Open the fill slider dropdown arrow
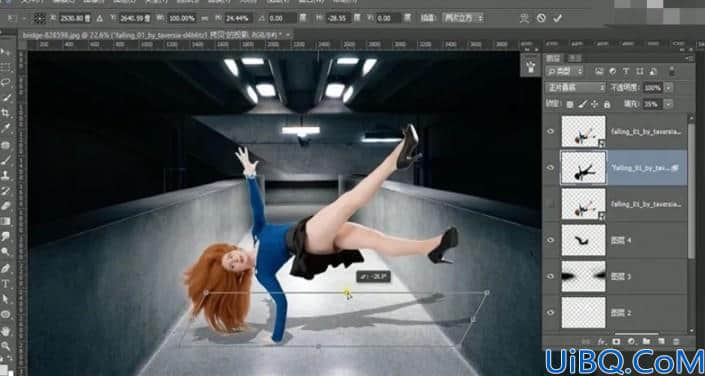Image resolution: width=705 pixels, height=376 pixels. click(x=669, y=104)
